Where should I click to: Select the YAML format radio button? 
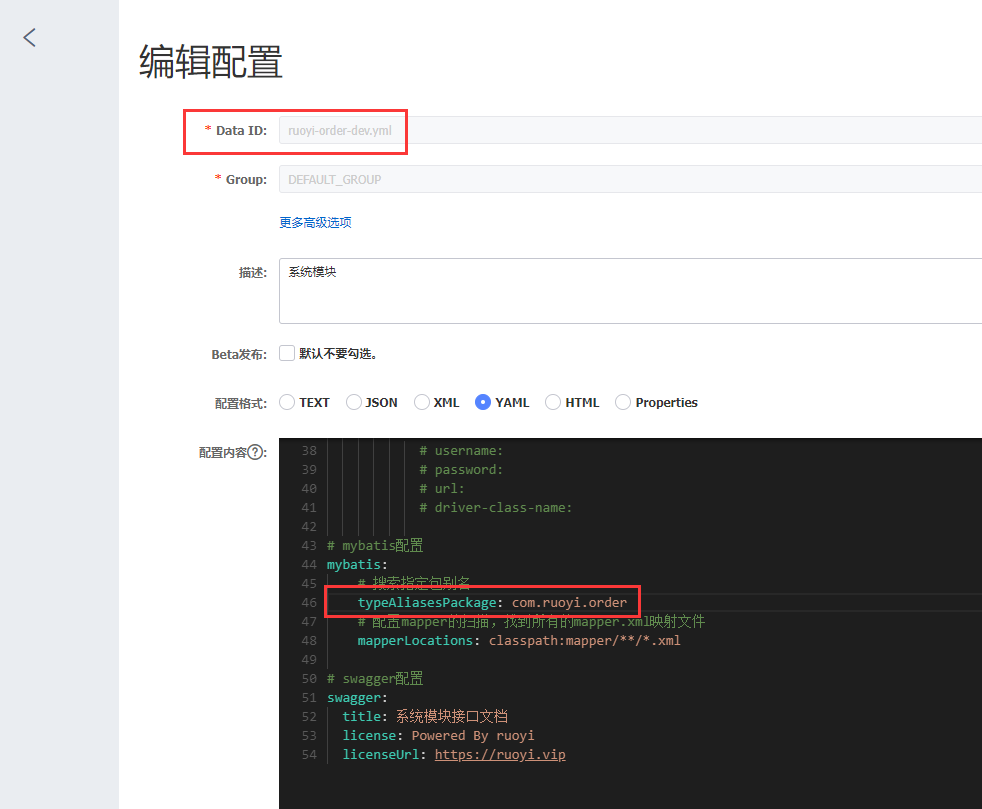(x=483, y=402)
